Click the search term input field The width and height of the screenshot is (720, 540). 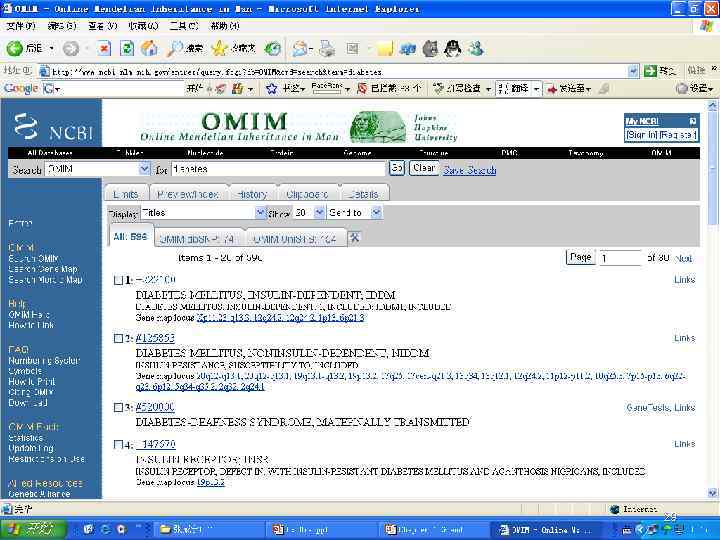278,169
